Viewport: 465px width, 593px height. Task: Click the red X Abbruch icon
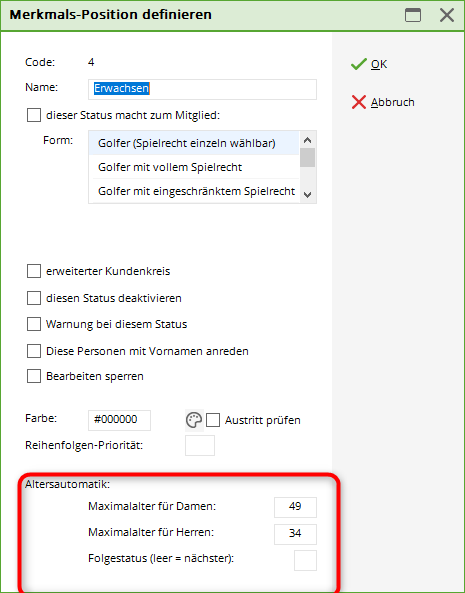359,102
